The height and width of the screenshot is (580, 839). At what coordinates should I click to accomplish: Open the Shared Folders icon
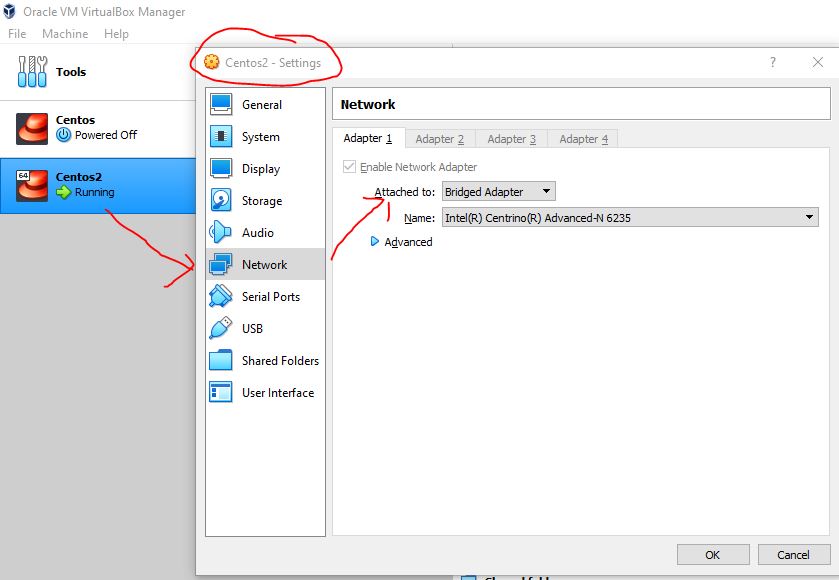(221, 361)
